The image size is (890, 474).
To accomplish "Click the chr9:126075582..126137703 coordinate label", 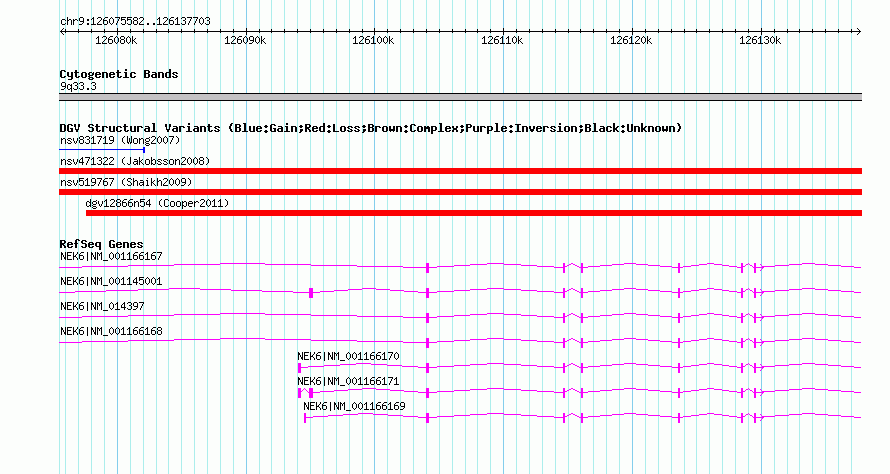I will (x=135, y=21).
